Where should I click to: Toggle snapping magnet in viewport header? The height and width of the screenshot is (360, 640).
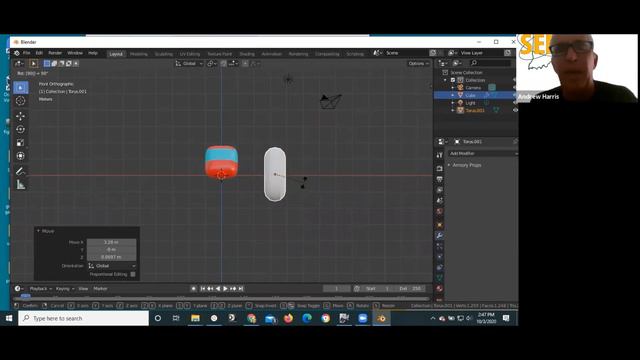click(224, 64)
